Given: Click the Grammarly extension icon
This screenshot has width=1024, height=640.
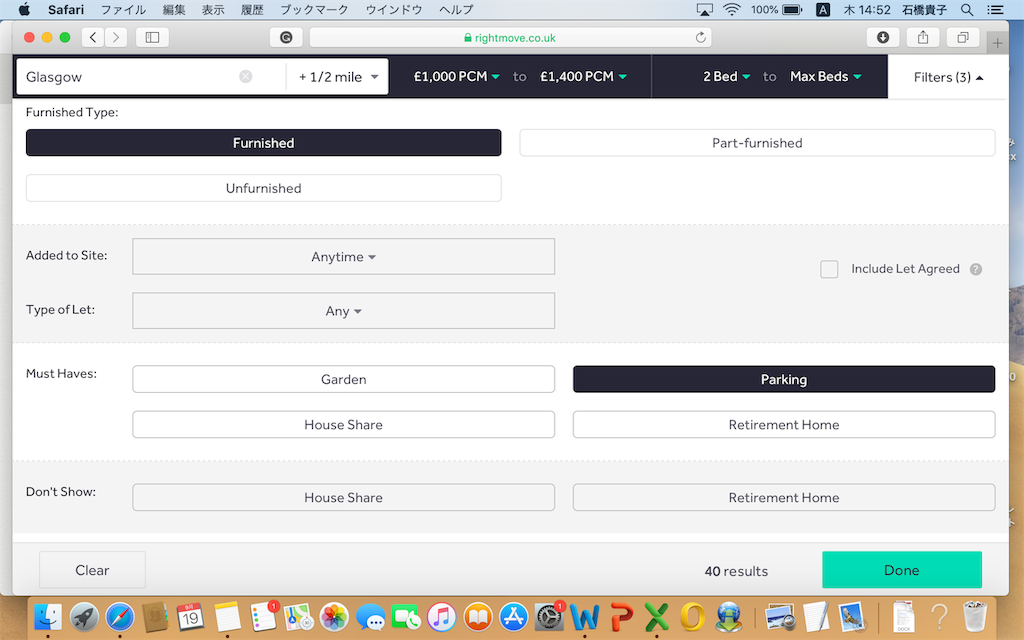Looking at the screenshot, I should coord(286,37).
